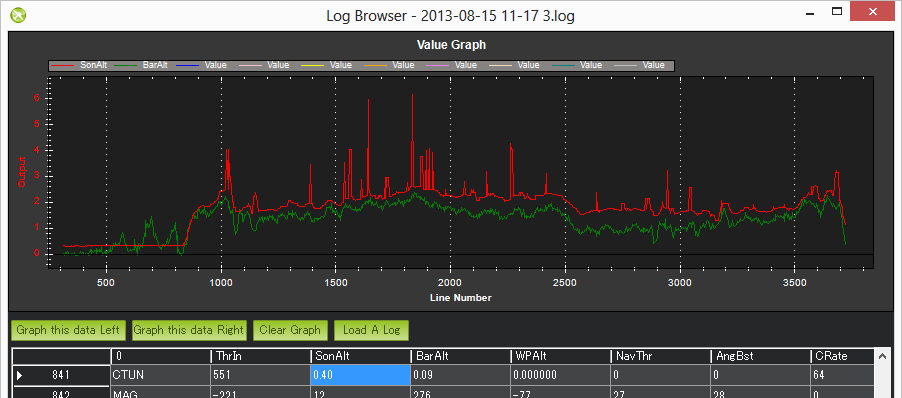
Task: Click the green BarAlt legend entry
Action: [140, 65]
